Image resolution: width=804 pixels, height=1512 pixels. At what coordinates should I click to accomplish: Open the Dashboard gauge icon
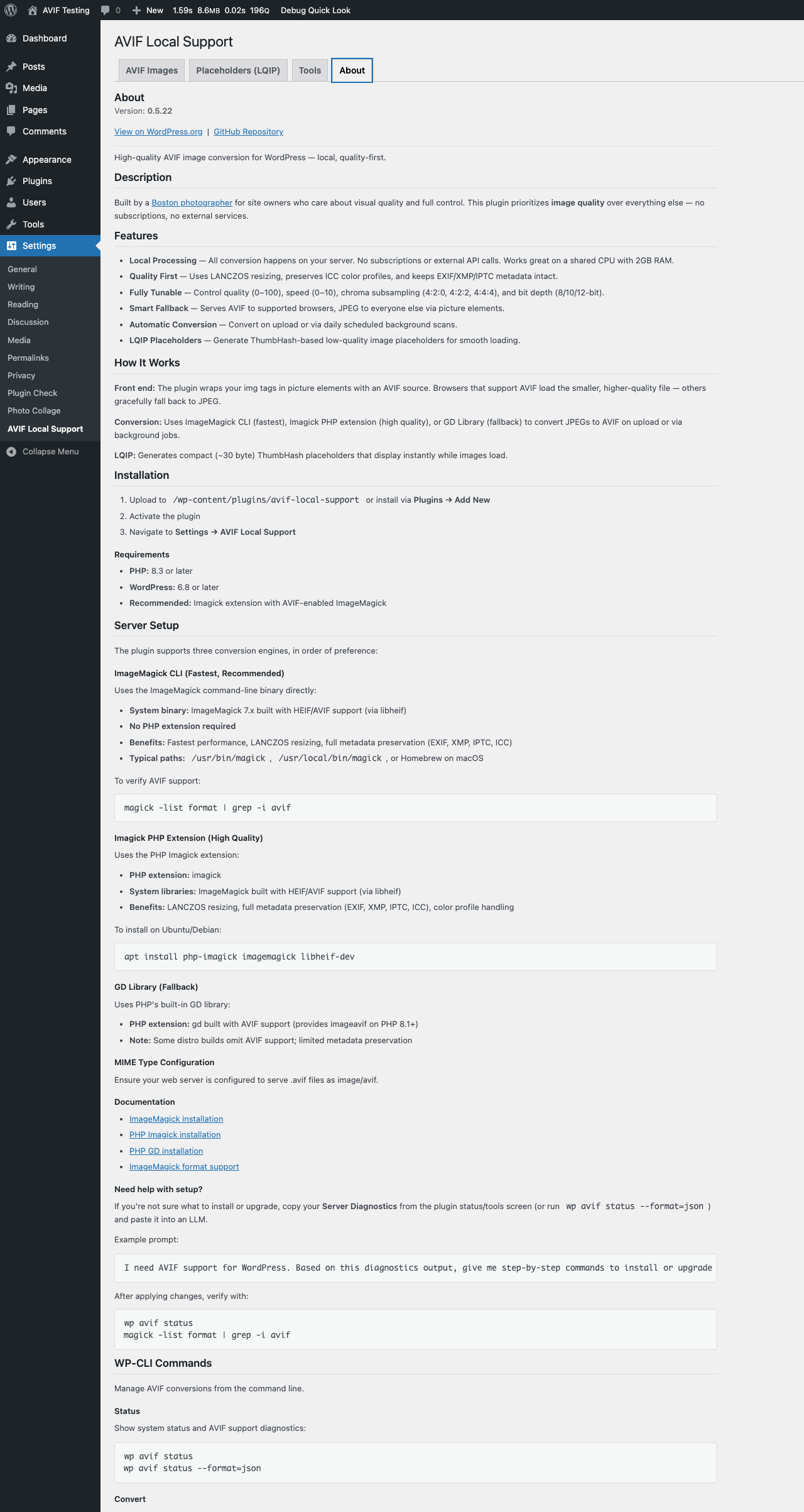[11, 38]
